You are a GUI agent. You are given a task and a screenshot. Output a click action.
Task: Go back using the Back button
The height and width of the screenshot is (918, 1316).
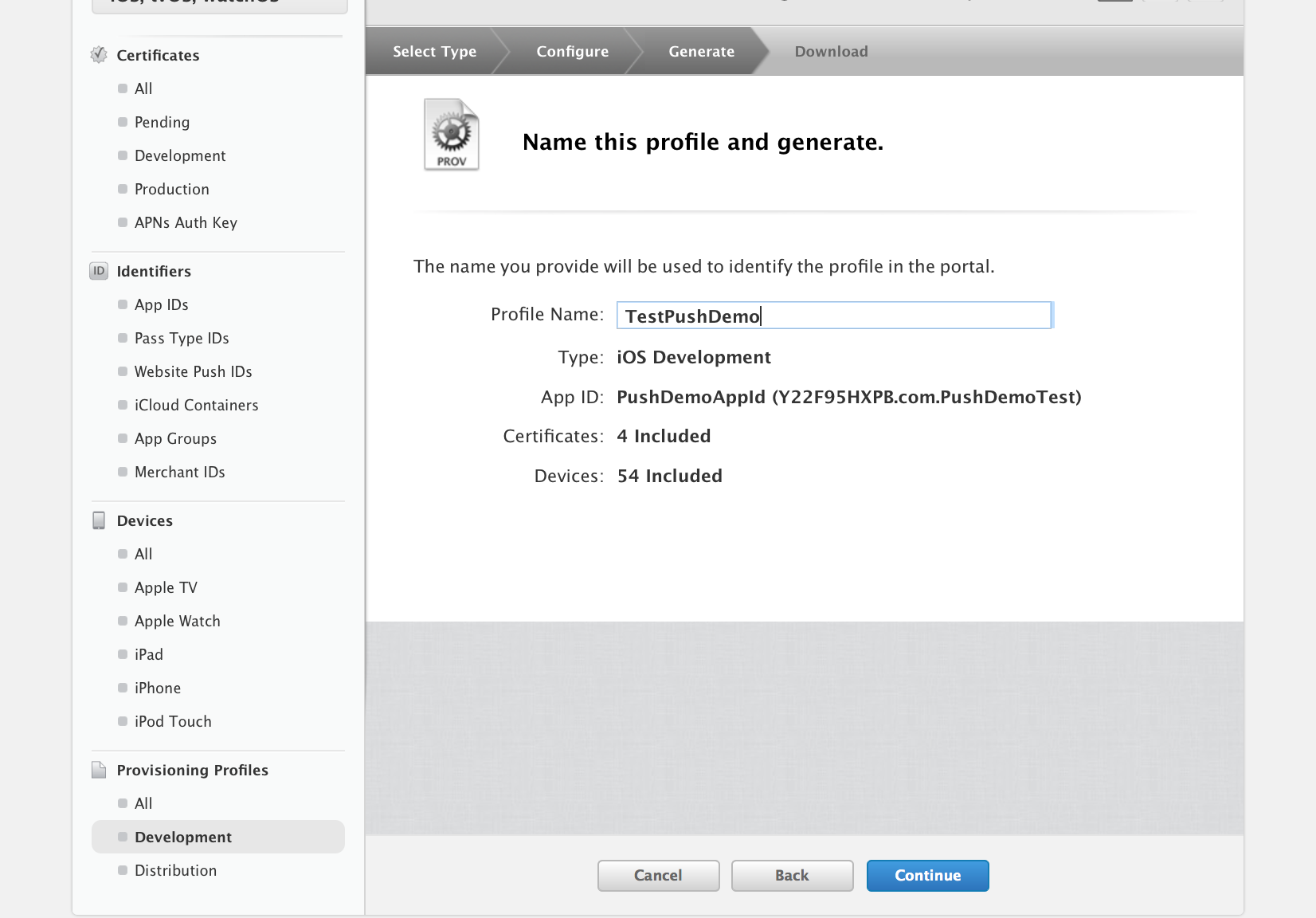pyautogui.click(x=792, y=875)
